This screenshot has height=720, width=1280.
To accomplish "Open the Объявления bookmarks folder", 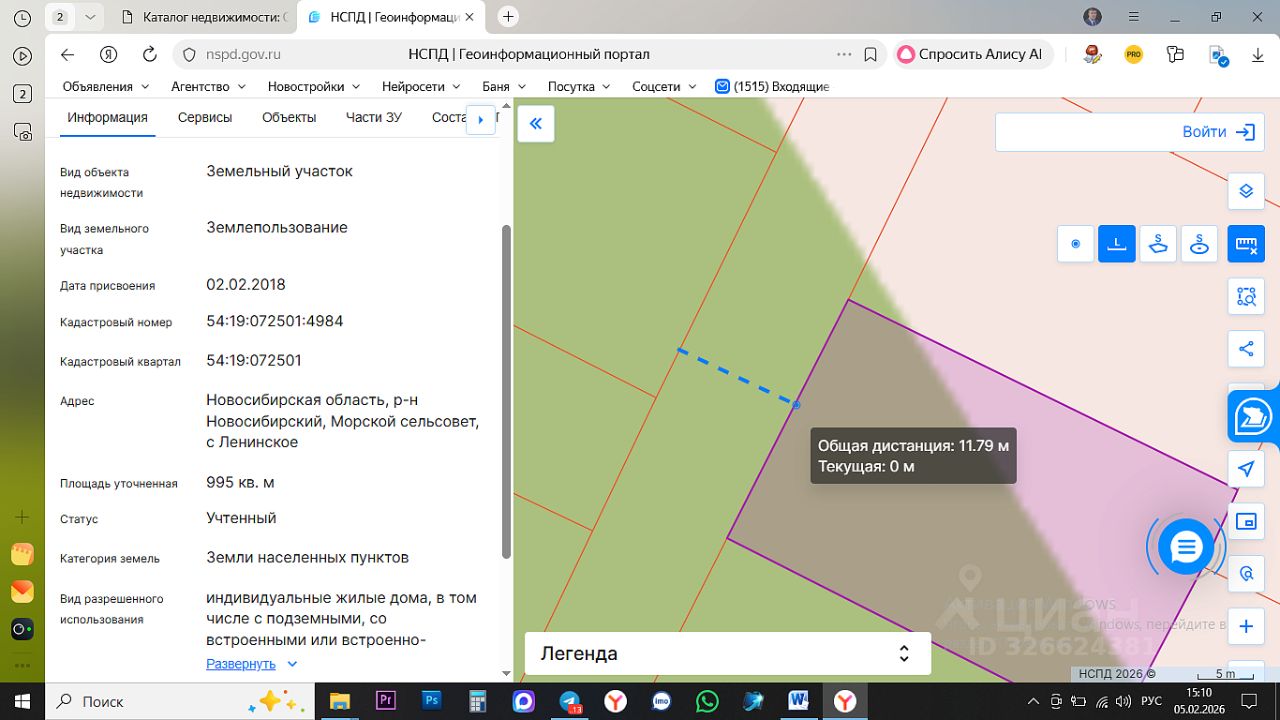I will pyautogui.click(x=106, y=87).
